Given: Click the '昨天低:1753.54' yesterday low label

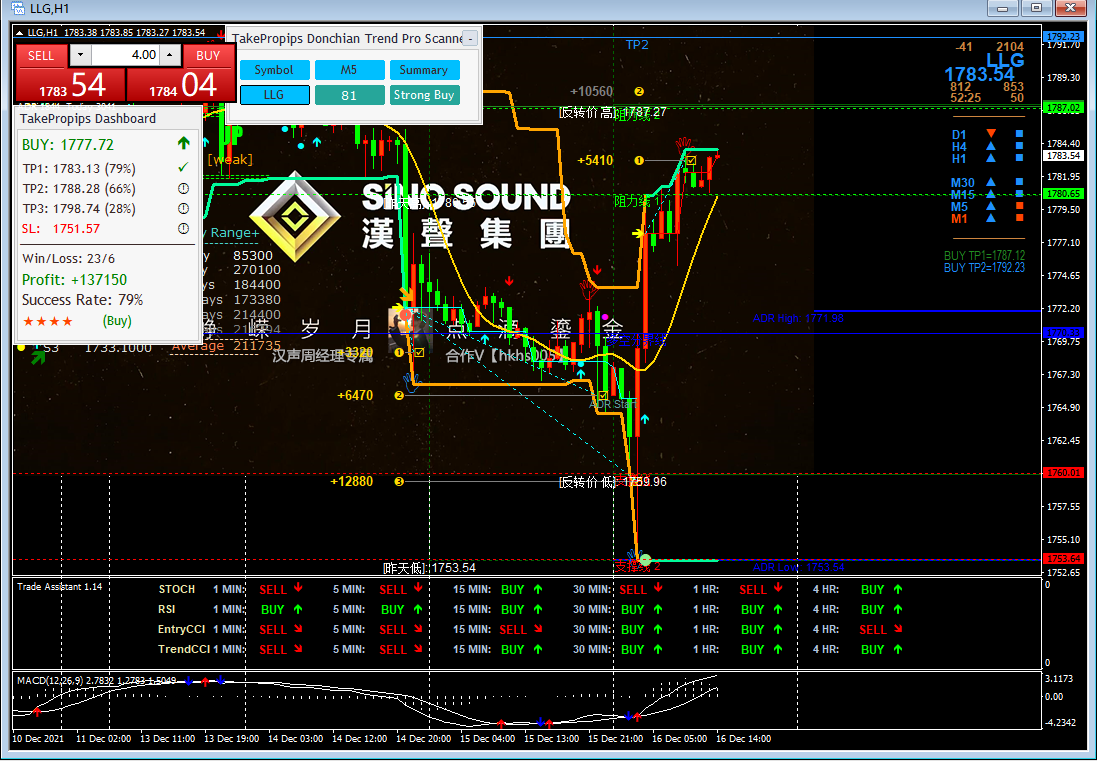Looking at the screenshot, I should [x=430, y=568].
